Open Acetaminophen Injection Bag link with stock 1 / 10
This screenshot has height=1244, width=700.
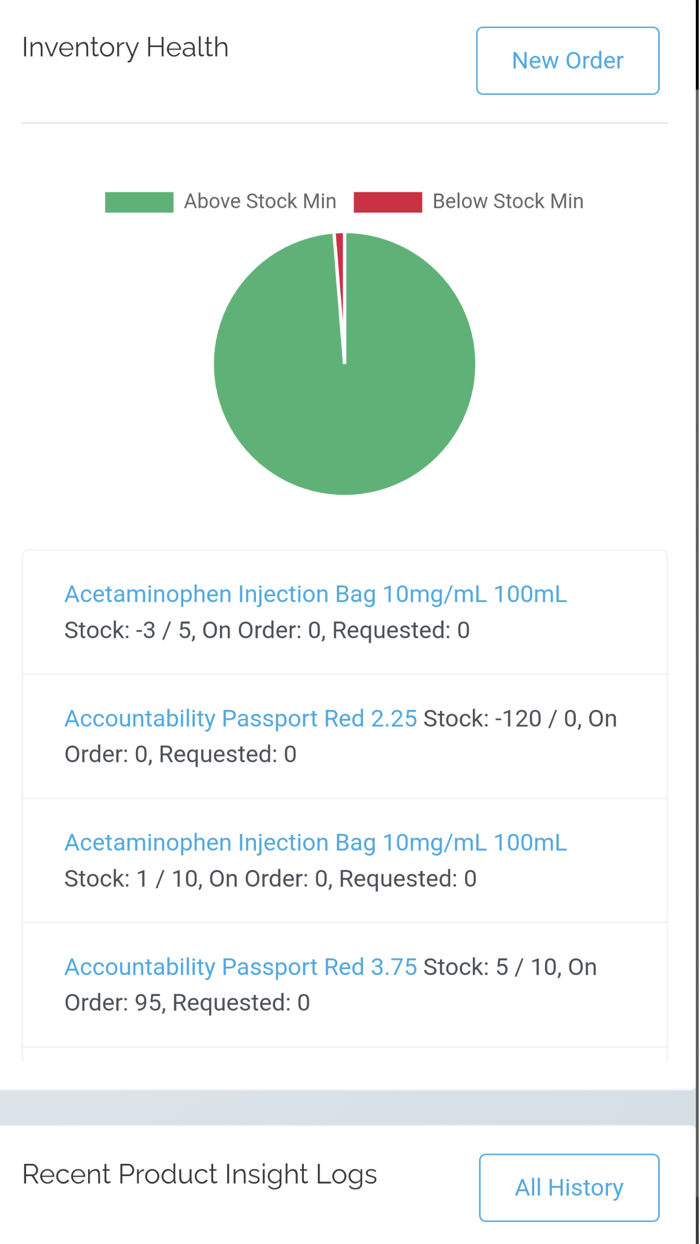pos(315,843)
